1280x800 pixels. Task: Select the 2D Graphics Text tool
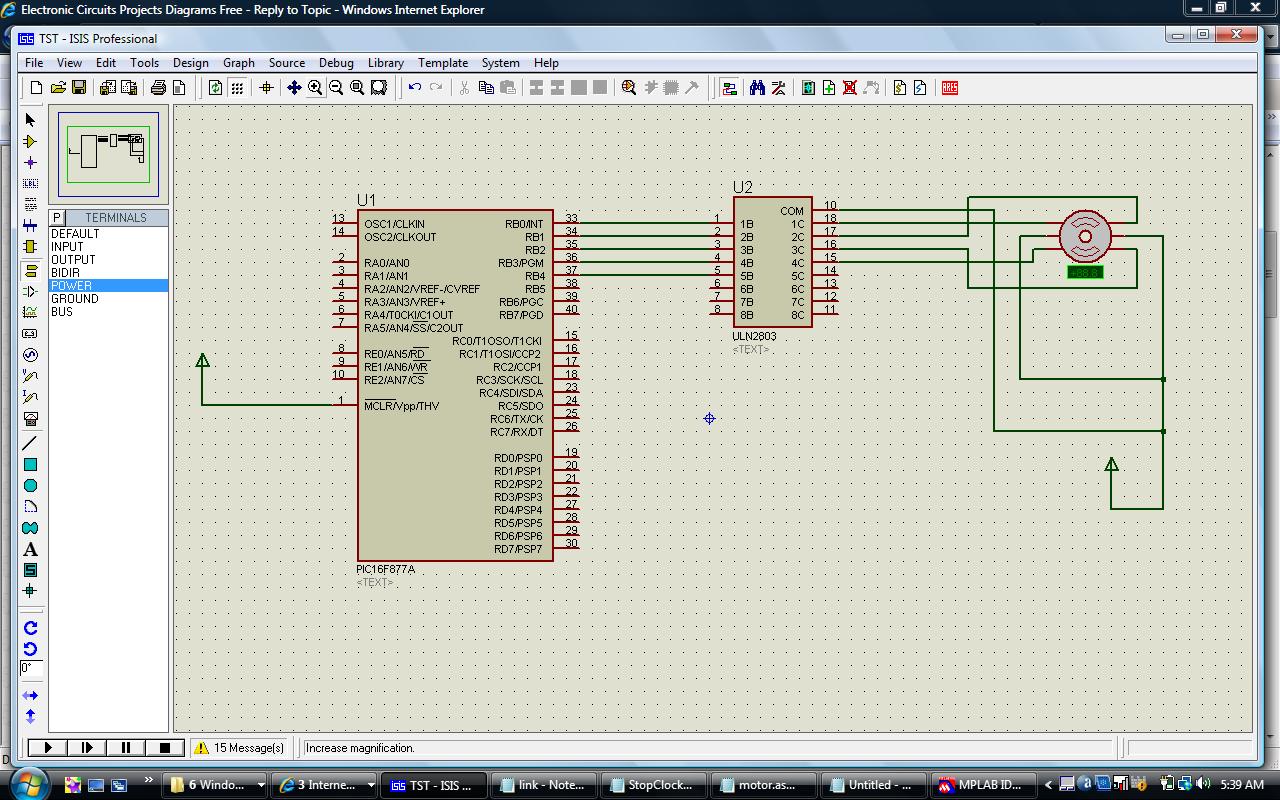click(x=30, y=549)
